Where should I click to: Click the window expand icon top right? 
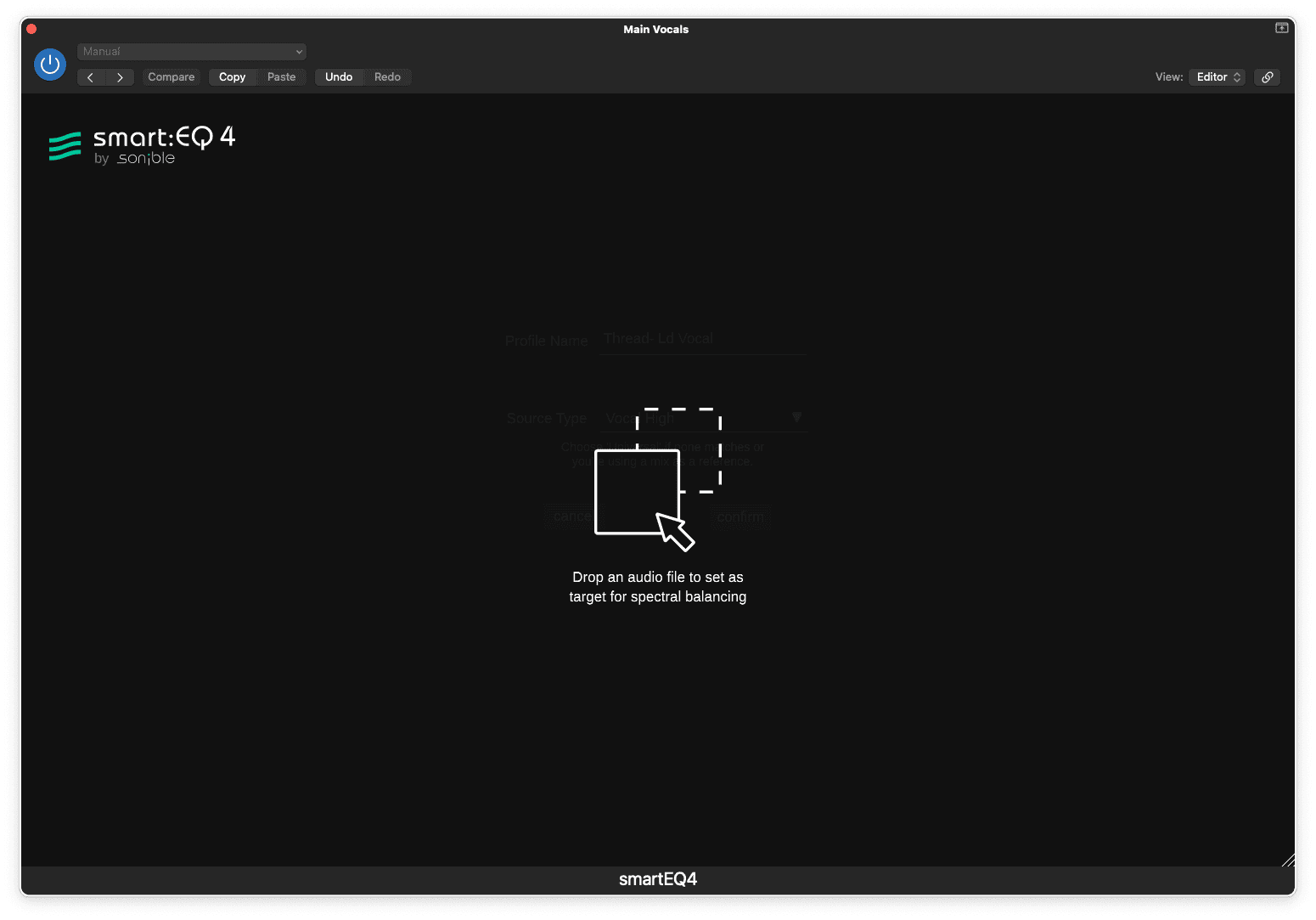pyautogui.click(x=1282, y=28)
